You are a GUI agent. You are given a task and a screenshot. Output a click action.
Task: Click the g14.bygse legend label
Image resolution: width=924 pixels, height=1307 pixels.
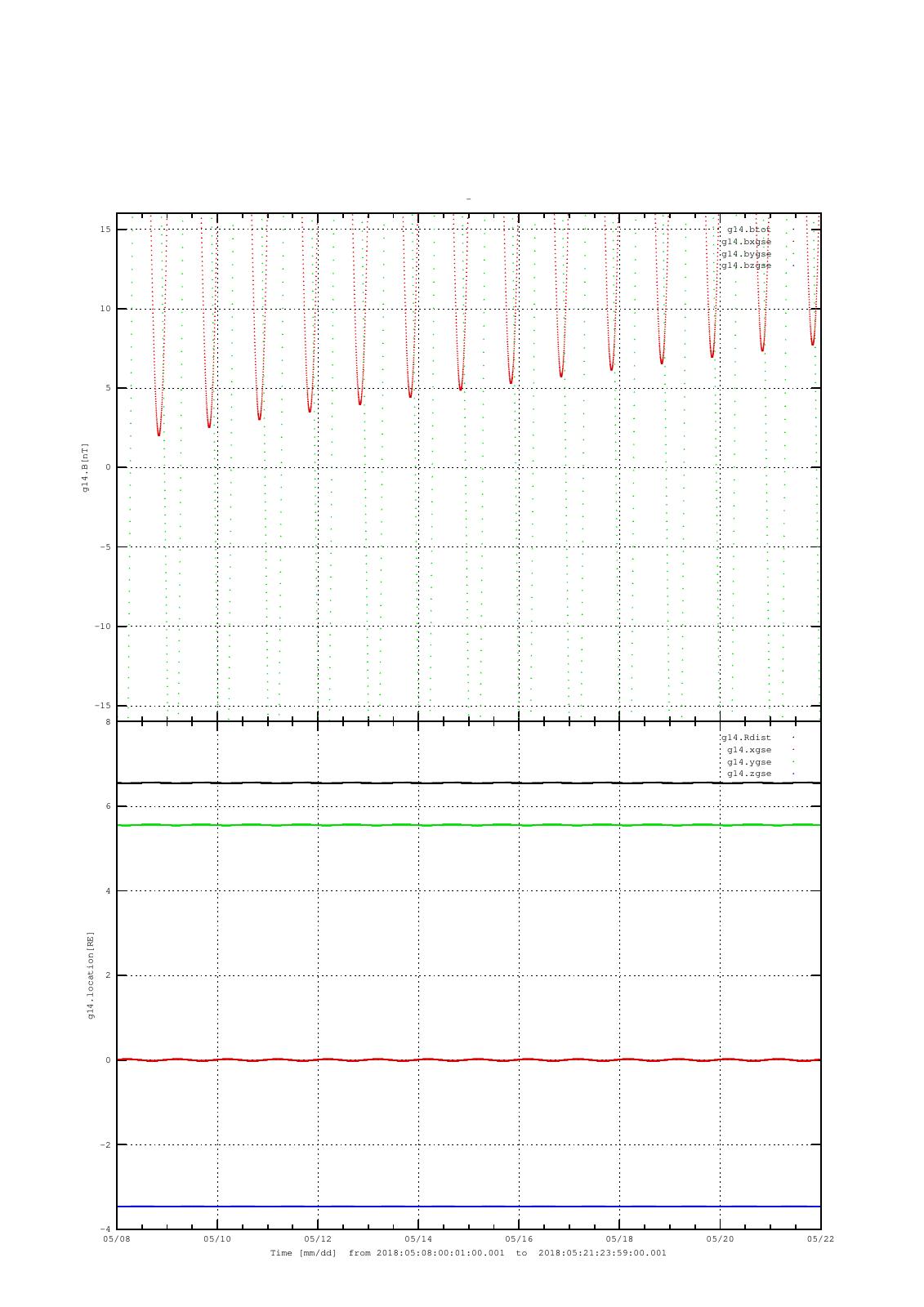[x=745, y=254]
